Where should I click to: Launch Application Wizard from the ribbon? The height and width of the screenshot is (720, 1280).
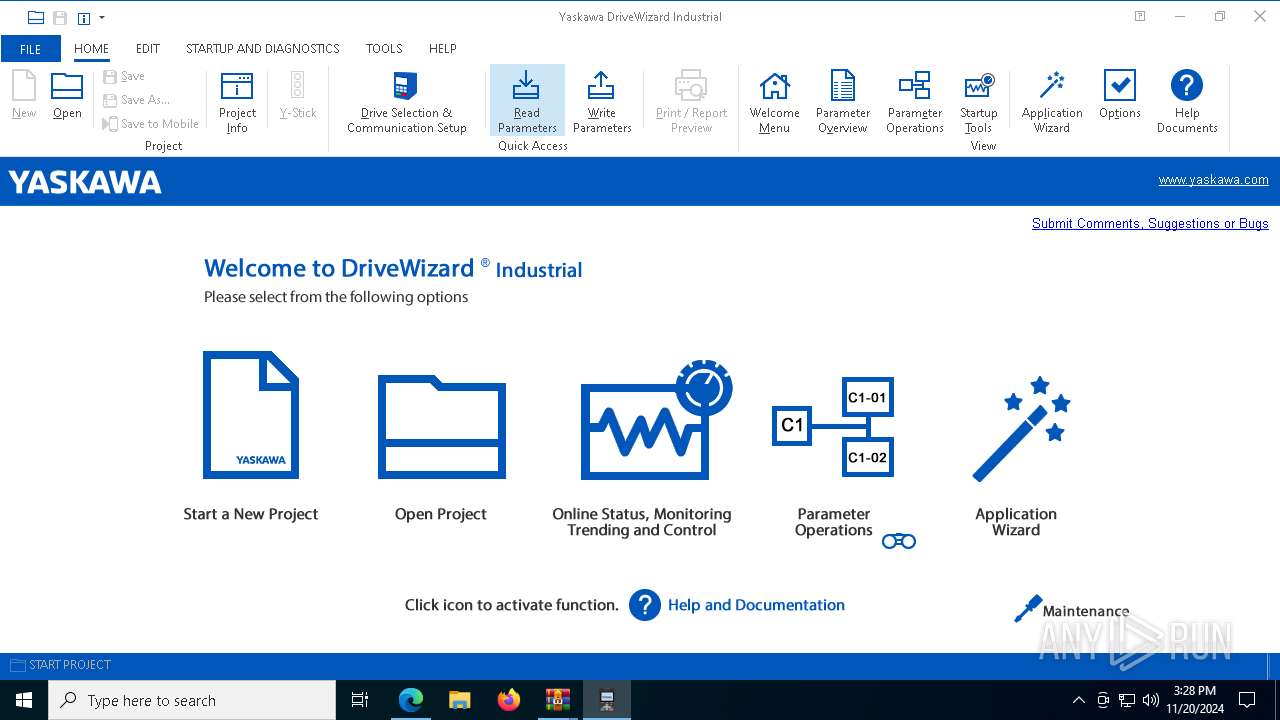pyautogui.click(x=1052, y=101)
